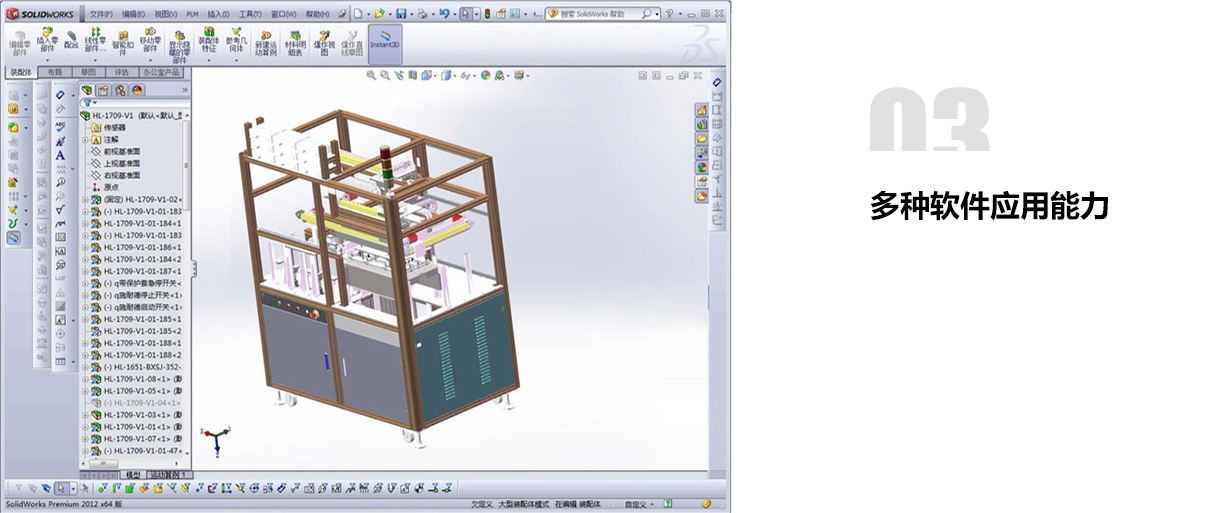Toggle the Instant3D button
The height and width of the screenshot is (513, 1220).
tap(385, 40)
